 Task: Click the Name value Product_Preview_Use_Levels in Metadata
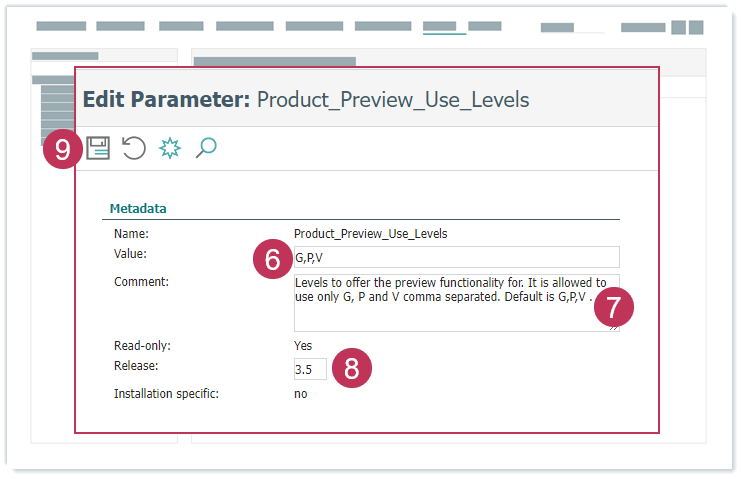tap(370, 234)
